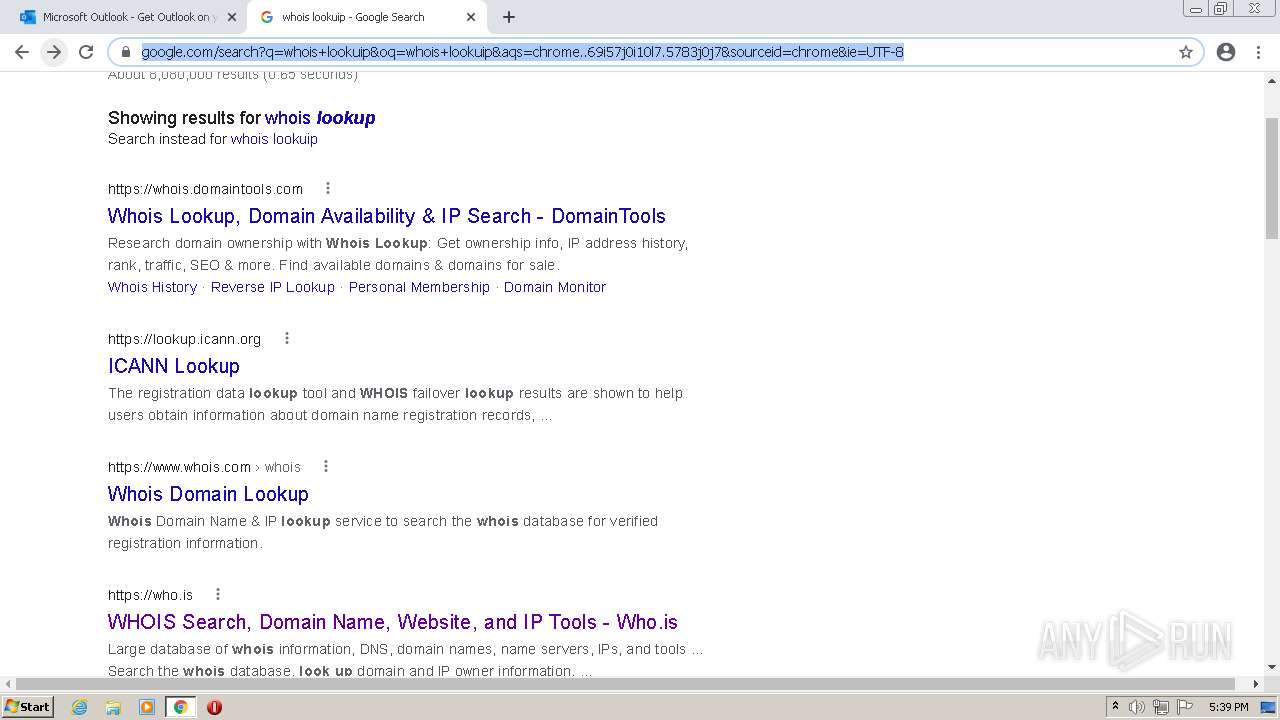The height and width of the screenshot is (720, 1280).
Task: Open File Explorer from the taskbar
Action: 113,707
